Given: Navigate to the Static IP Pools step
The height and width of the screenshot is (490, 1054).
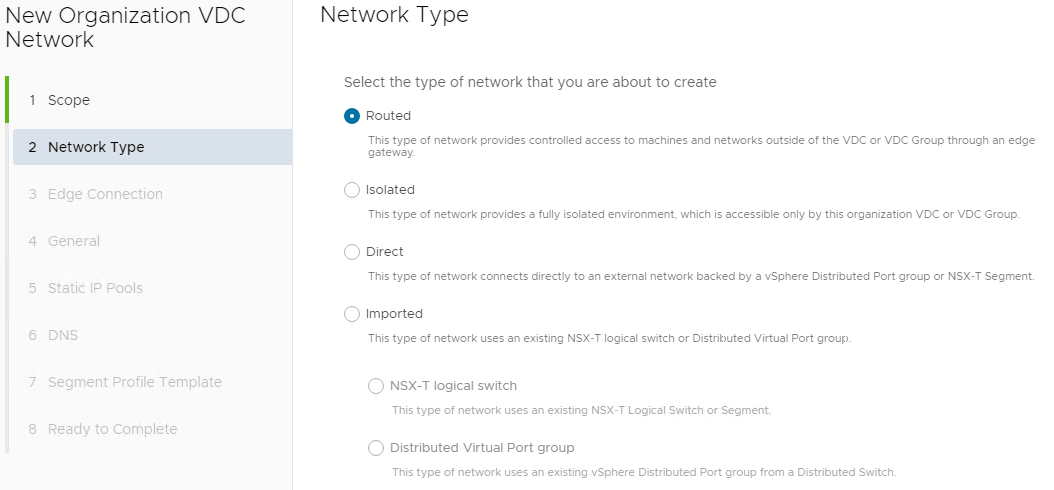Looking at the screenshot, I should pos(95,288).
